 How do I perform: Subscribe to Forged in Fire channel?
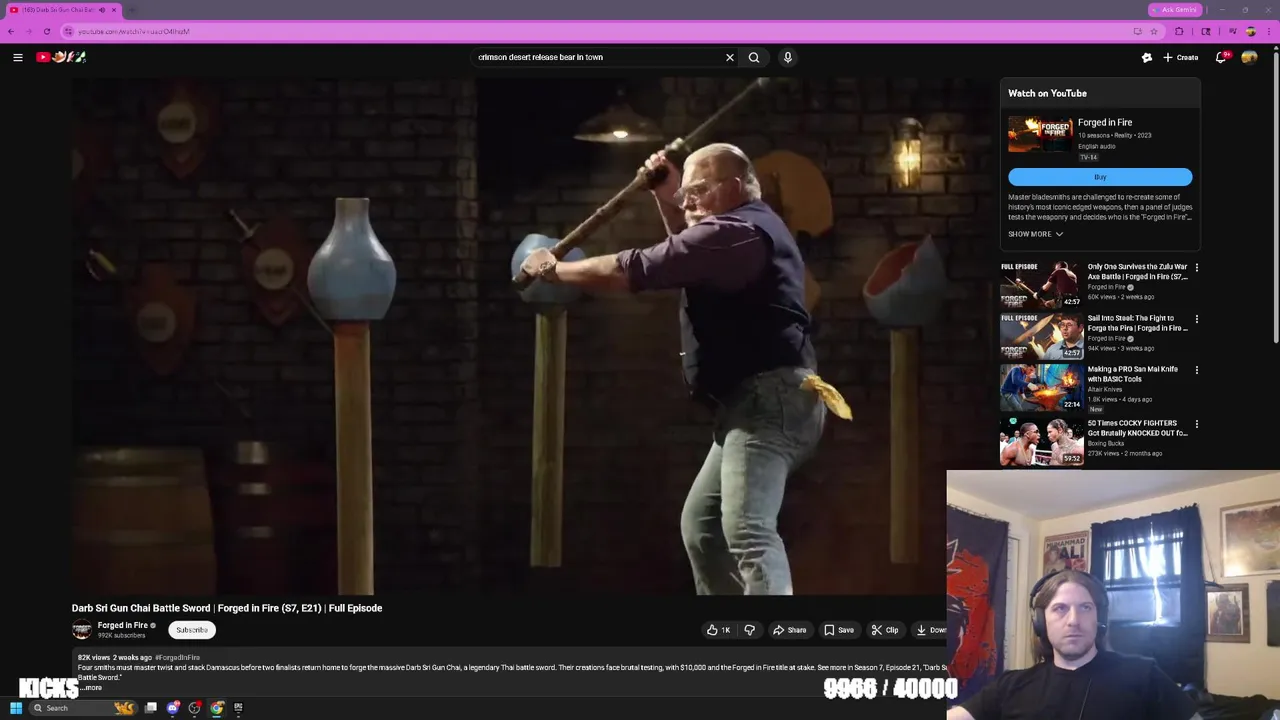192,630
